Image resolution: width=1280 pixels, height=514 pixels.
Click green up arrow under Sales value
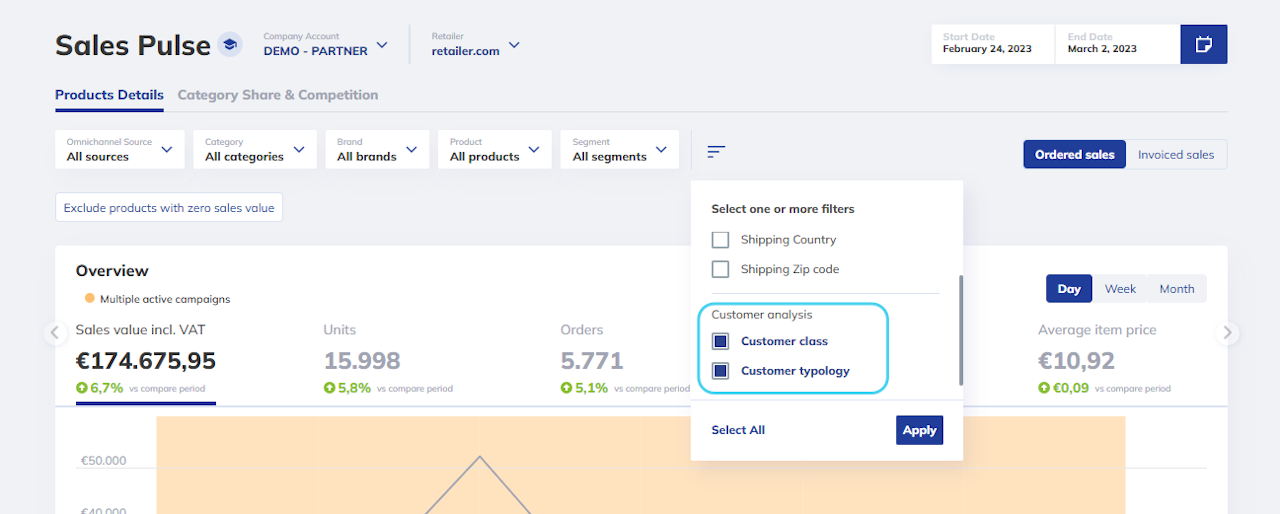point(82,388)
